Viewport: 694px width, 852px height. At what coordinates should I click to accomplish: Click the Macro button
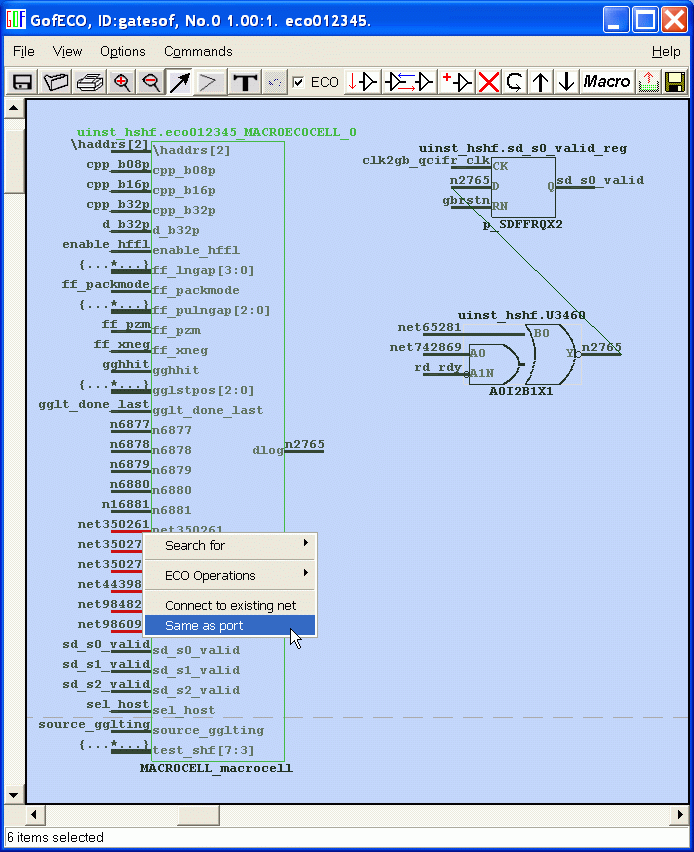pyautogui.click(x=606, y=82)
